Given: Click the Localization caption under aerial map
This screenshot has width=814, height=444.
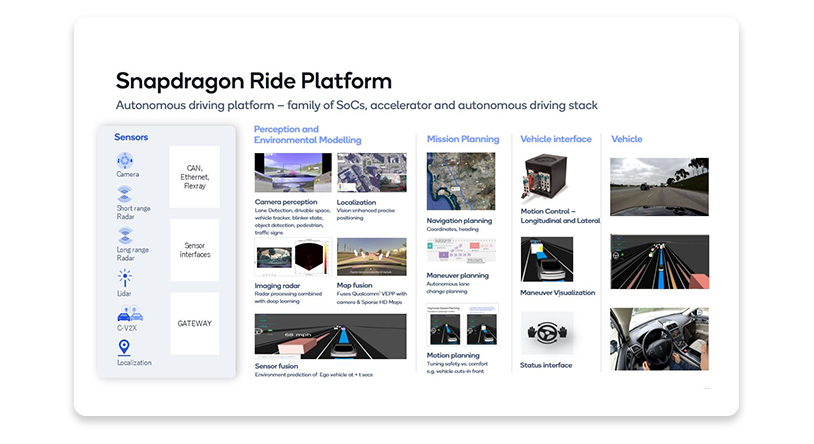Looking at the screenshot, I should click(356, 203).
